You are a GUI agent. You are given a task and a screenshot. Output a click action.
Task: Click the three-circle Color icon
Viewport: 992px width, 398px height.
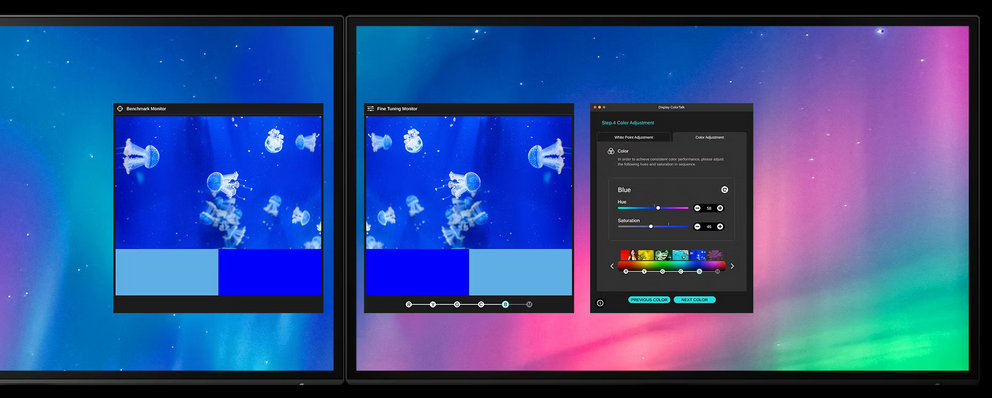(x=611, y=151)
